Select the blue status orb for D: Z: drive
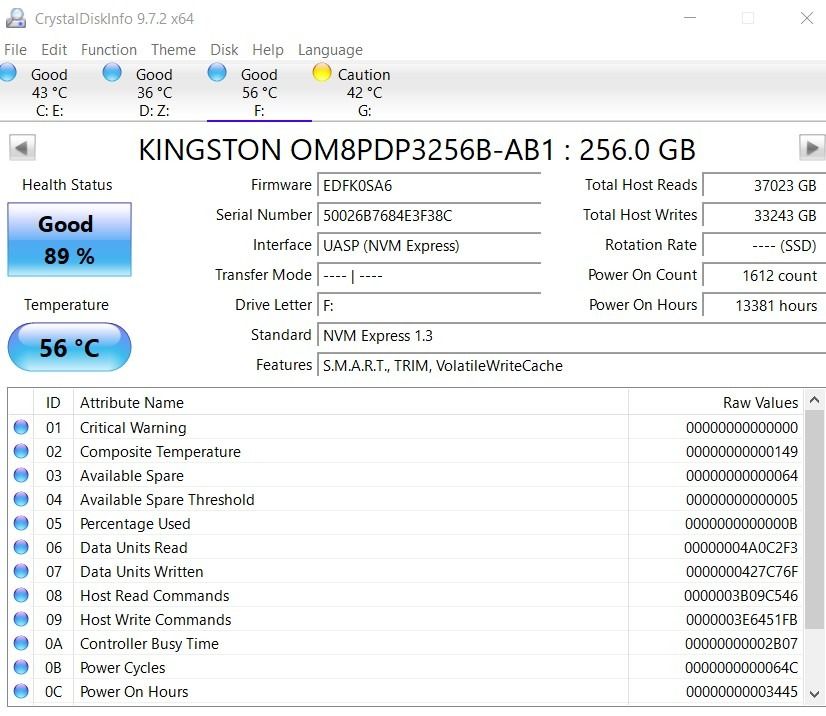This screenshot has width=826, height=716. point(112,72)
